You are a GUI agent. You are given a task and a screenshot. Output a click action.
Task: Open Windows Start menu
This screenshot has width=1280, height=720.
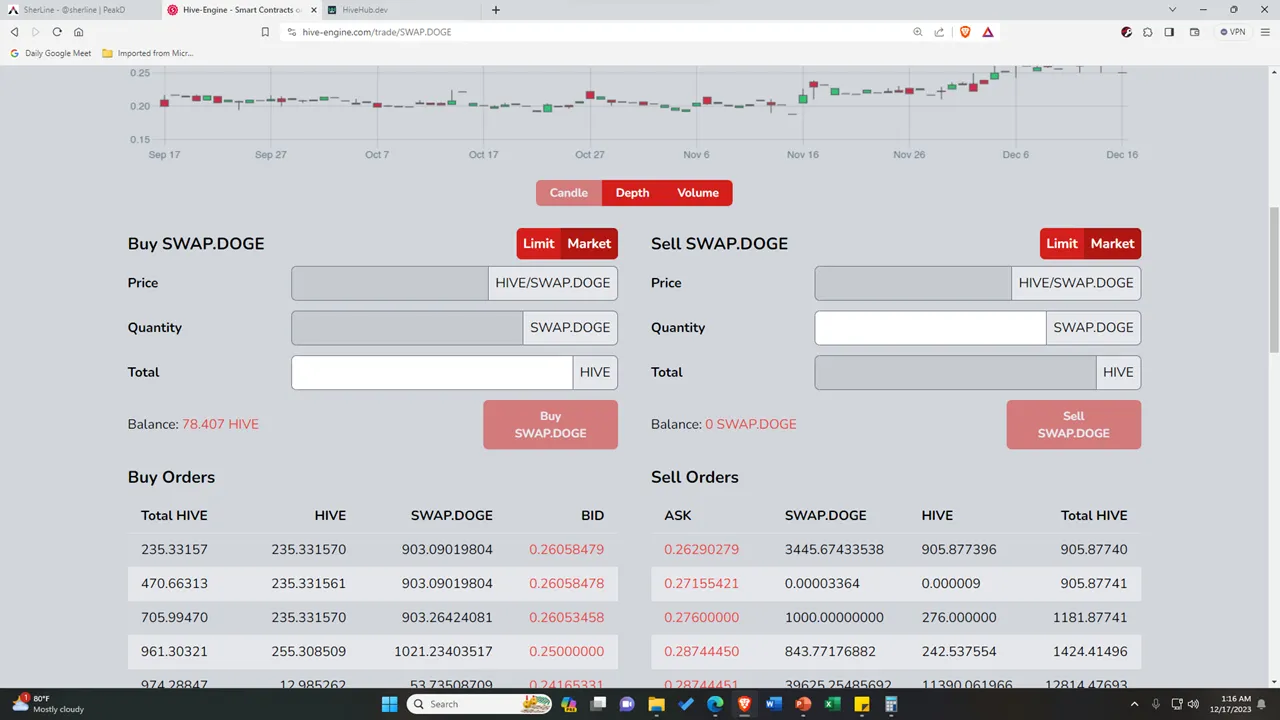pyautogui.click(x=389, y=704)
